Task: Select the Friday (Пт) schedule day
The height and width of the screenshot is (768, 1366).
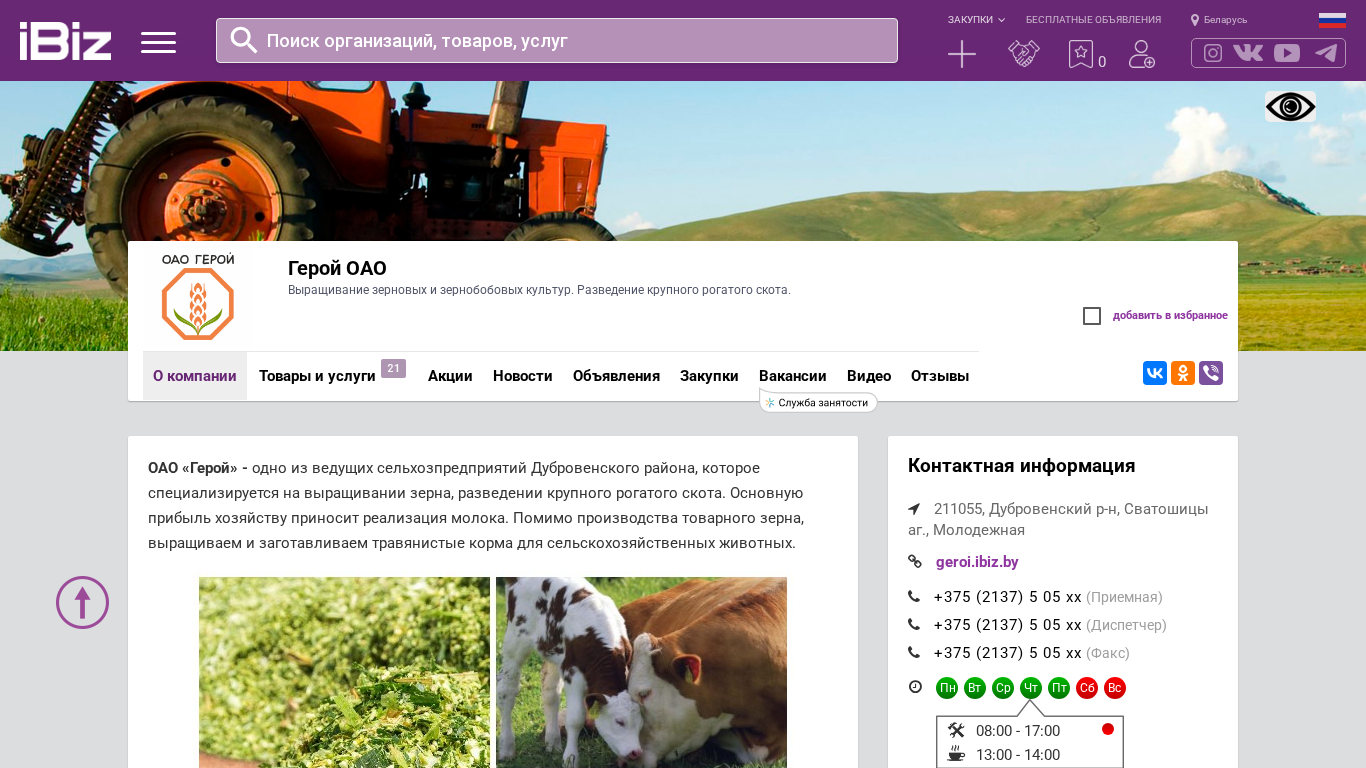Action: [x=1059, y=688]
